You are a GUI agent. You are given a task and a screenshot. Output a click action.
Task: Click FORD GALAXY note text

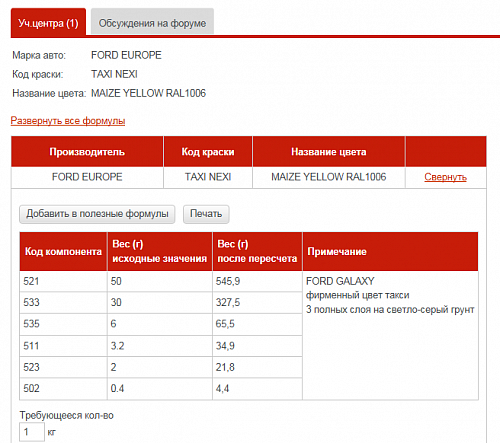pyautogui.click(x=340, y=281)
